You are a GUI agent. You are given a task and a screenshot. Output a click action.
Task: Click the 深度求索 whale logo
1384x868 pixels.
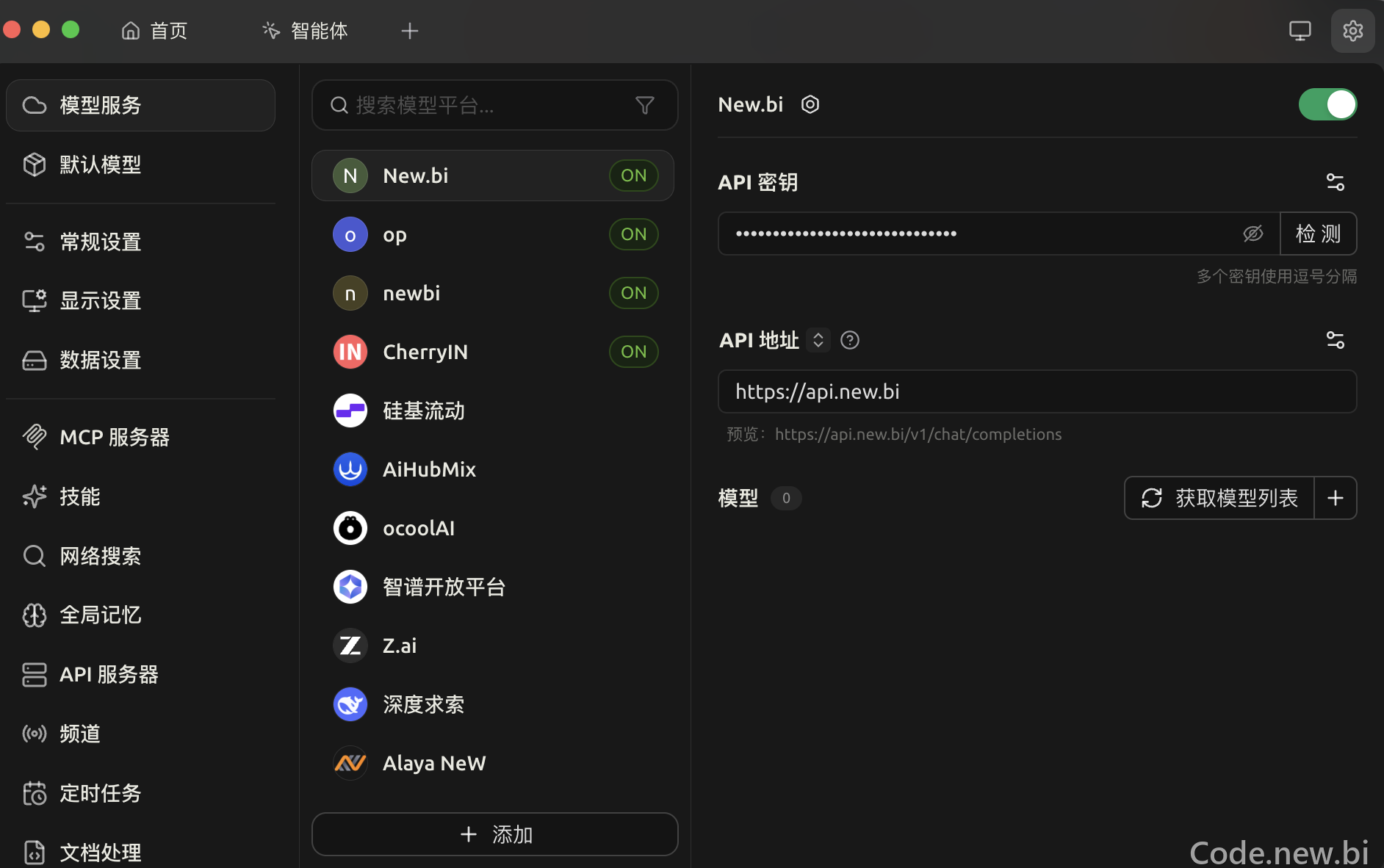pos(350,704)
